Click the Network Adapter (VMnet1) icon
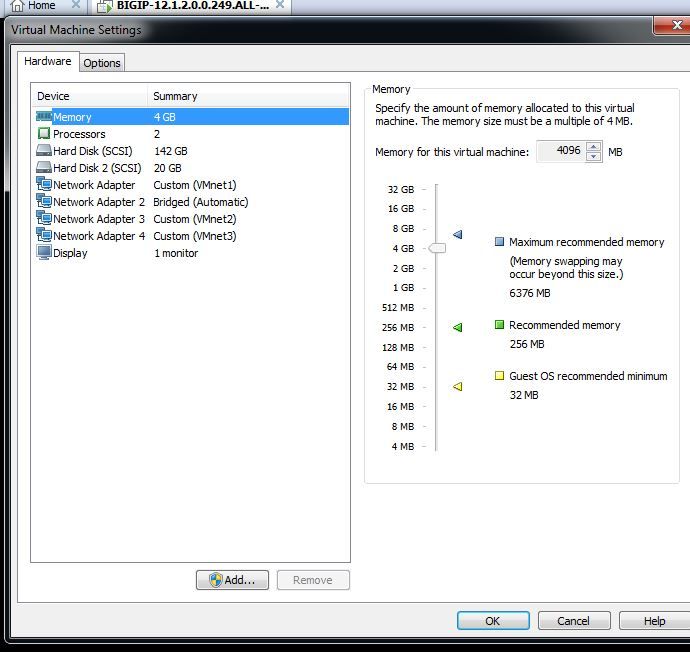Viewport: 690px width, 652px height. pos(44,184)
